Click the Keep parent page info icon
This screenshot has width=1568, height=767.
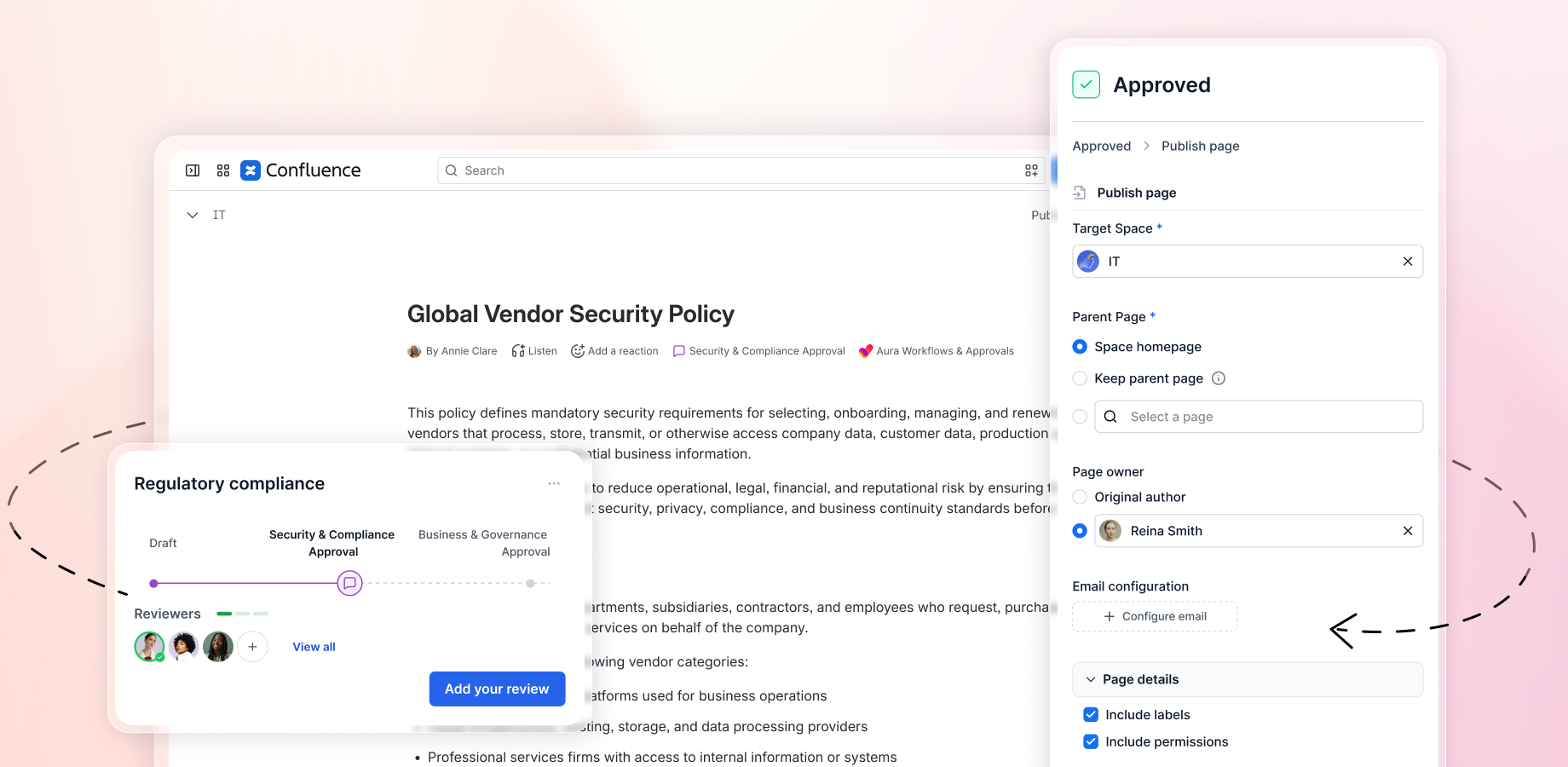pos(1219,378)
